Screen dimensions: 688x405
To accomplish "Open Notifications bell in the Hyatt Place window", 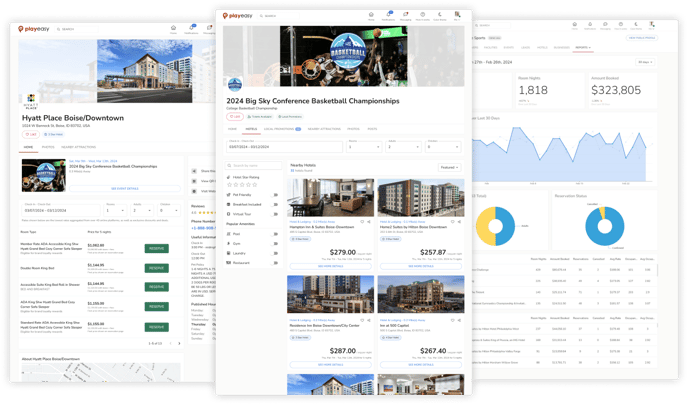I will click(x=191, y=29).
